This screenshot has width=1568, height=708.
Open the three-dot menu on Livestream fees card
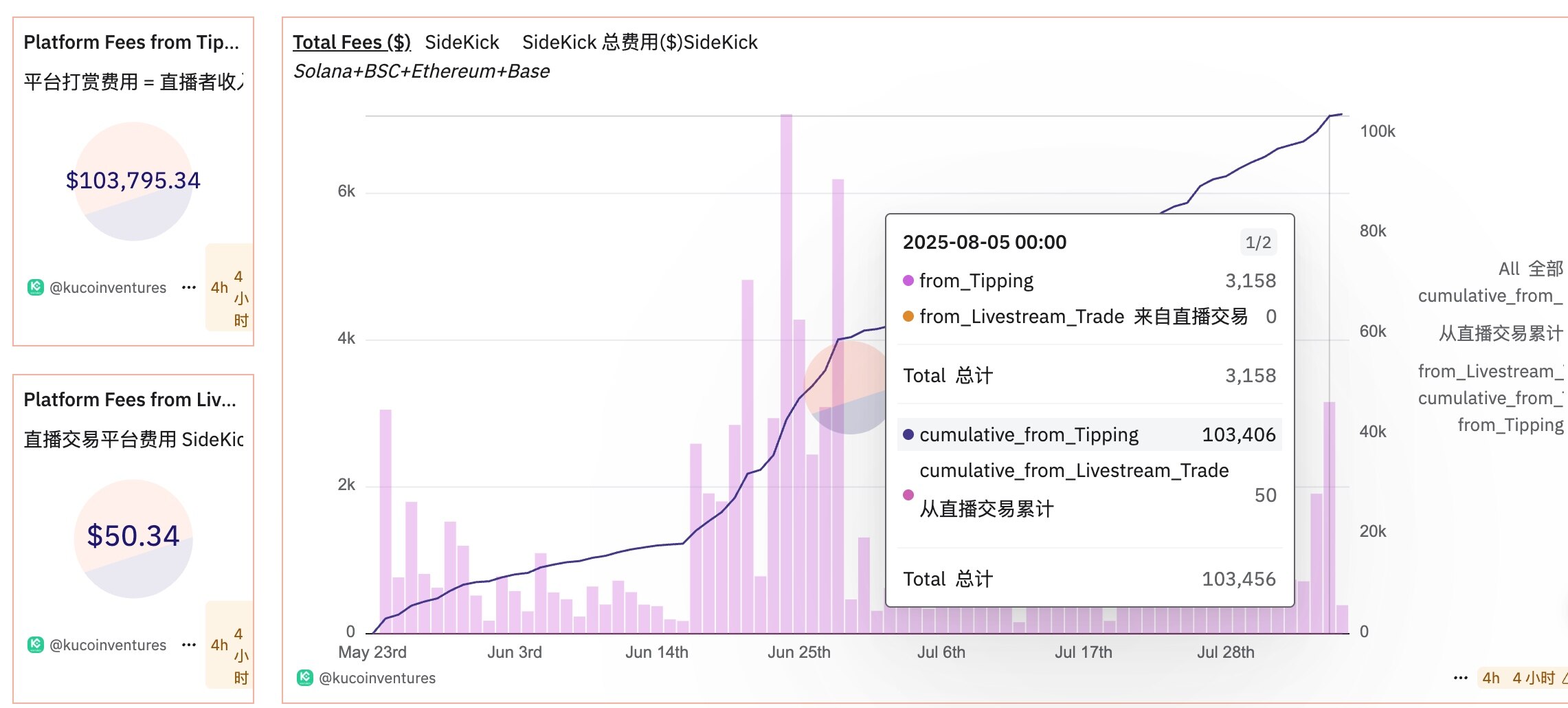click(x=189, y=645)
